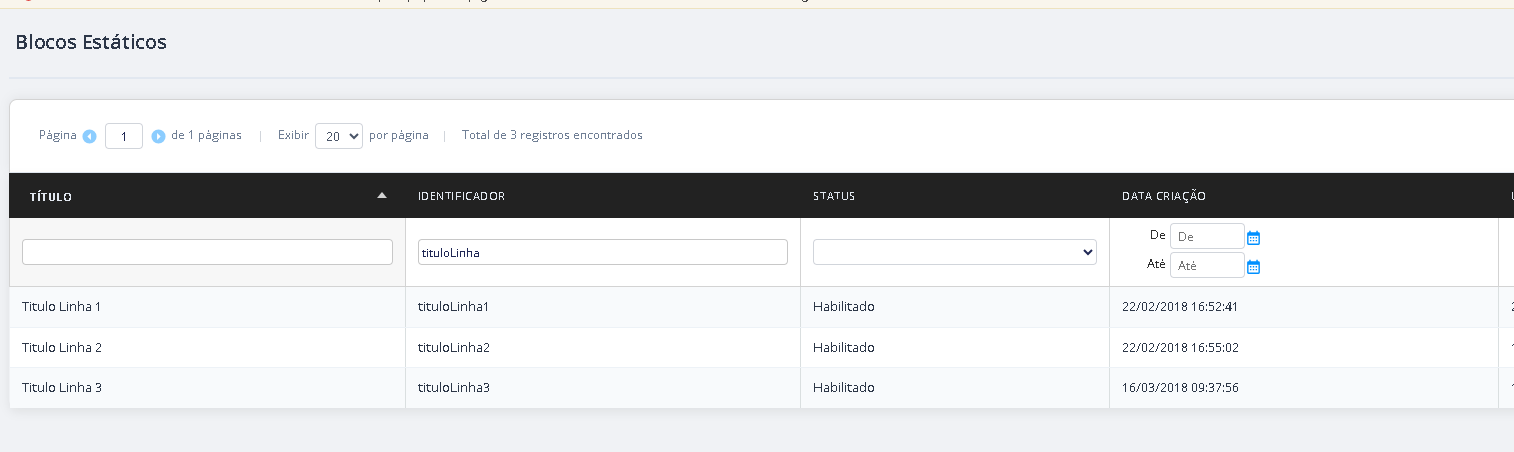The width and height of the screenshot is (1514, 452).
Task: Open calendar for Até date
Action: pos(1253,267)
